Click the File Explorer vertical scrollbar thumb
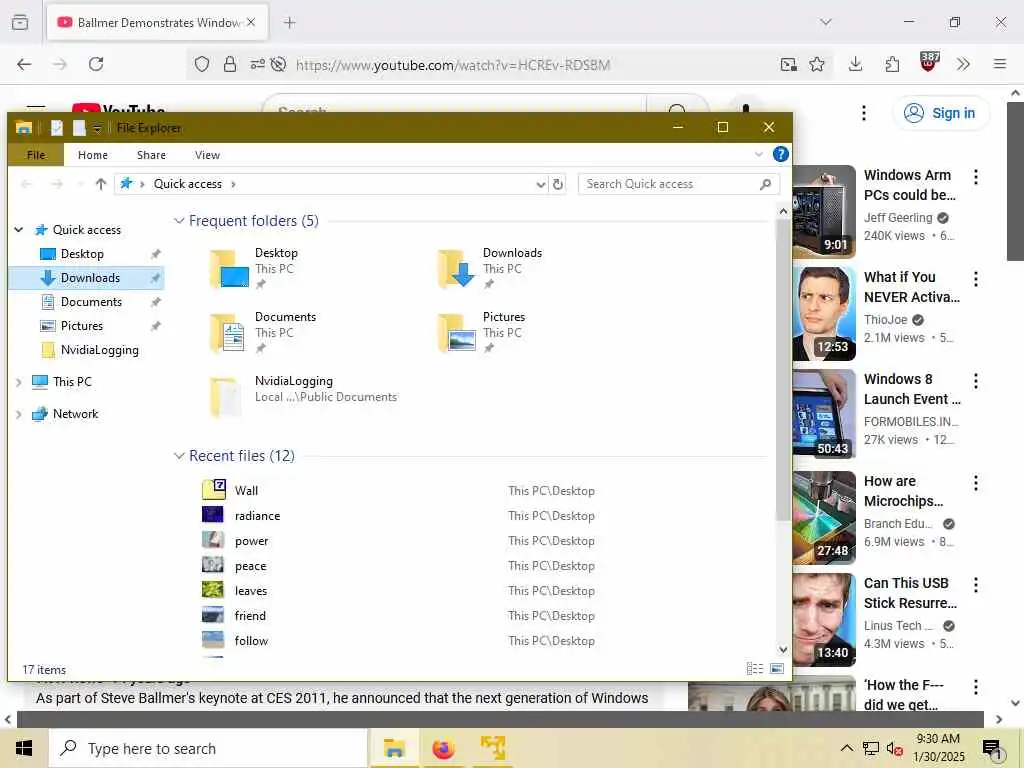The height and width of the screenshot is (768, 1024). click(782, 370)
